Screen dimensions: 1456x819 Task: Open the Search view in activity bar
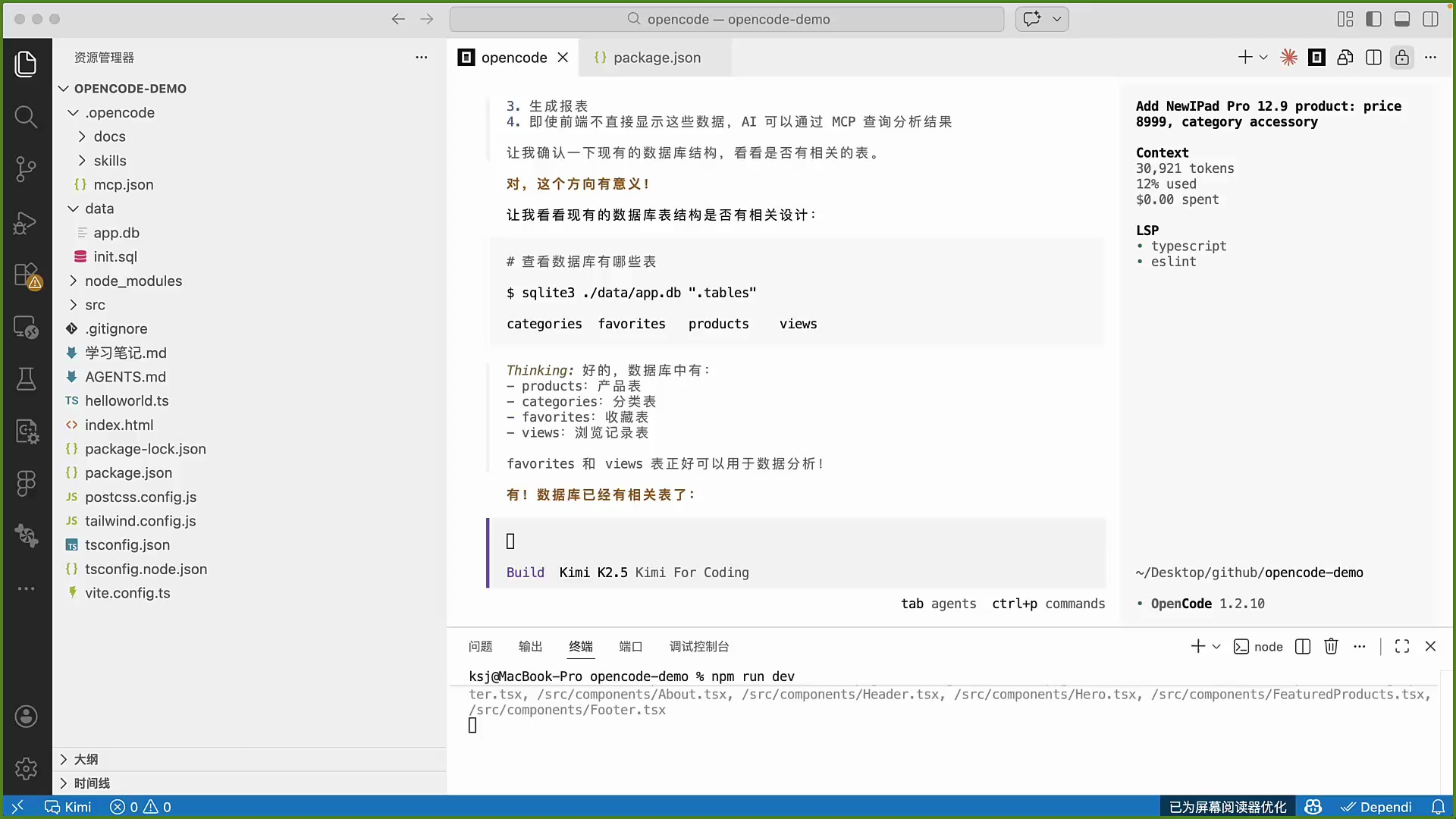26,117
